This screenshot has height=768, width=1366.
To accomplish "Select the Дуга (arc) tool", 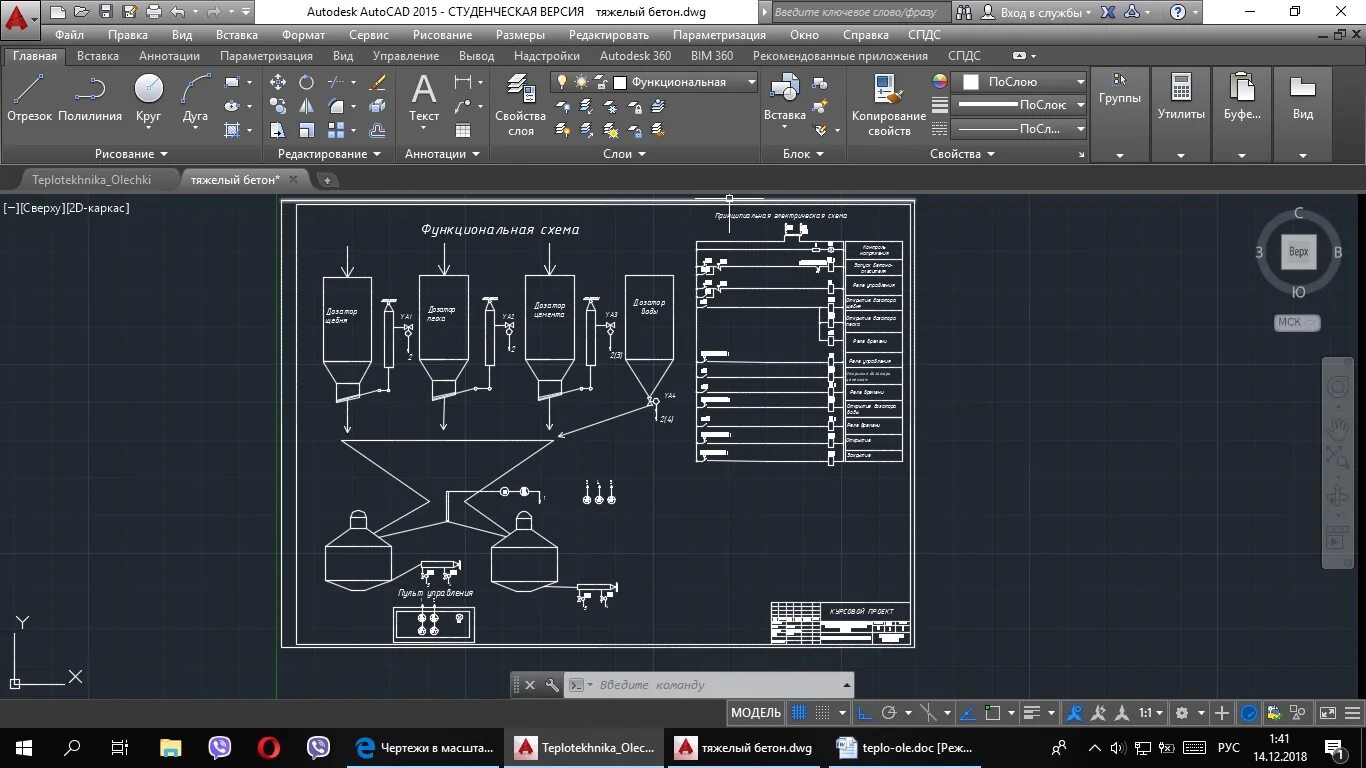I will pyautogui.click(x=196, y=98).
